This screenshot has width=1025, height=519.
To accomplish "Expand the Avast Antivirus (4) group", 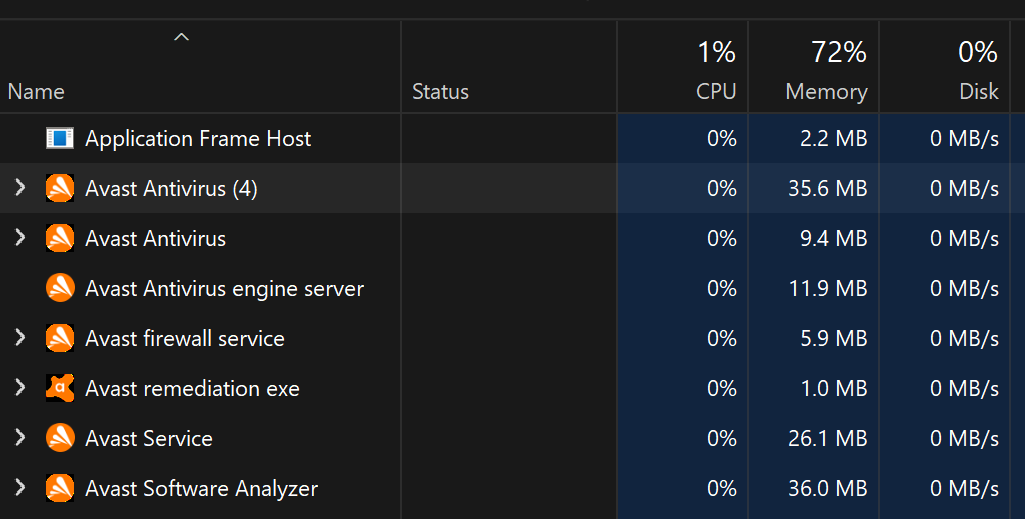I will tap(20, 188).
